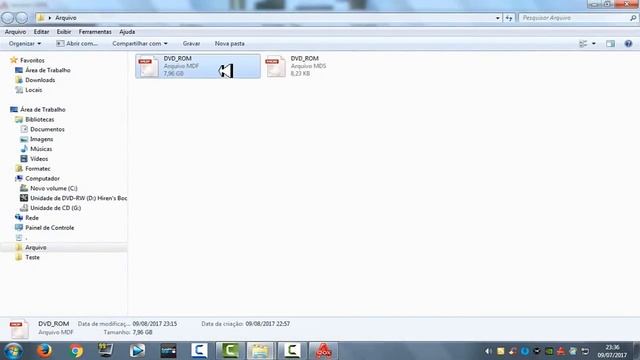The image size is (640, 360).
Task: Select Computador in the navigation tree
Action: point(37,178)
